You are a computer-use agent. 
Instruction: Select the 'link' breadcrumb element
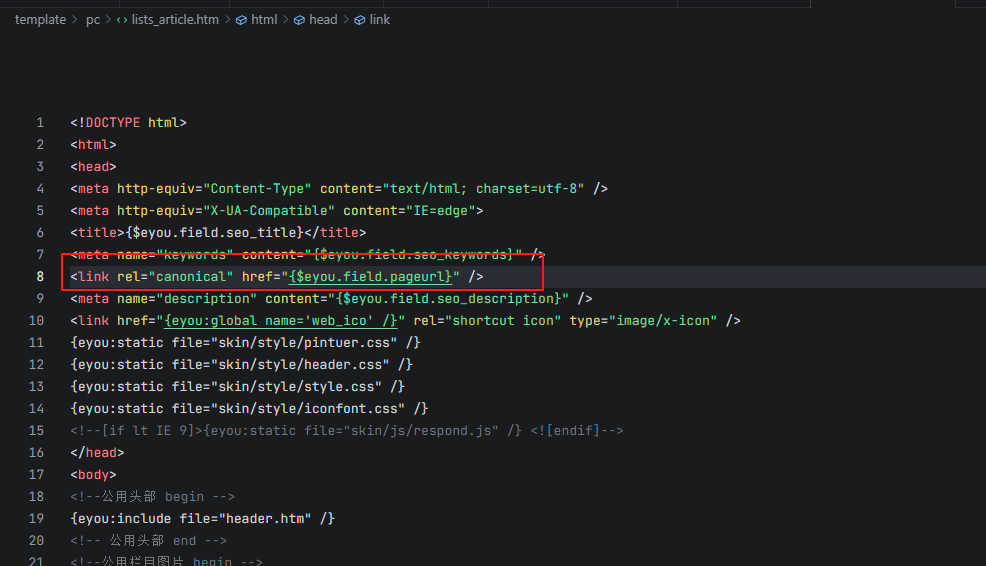pos(379,19)
